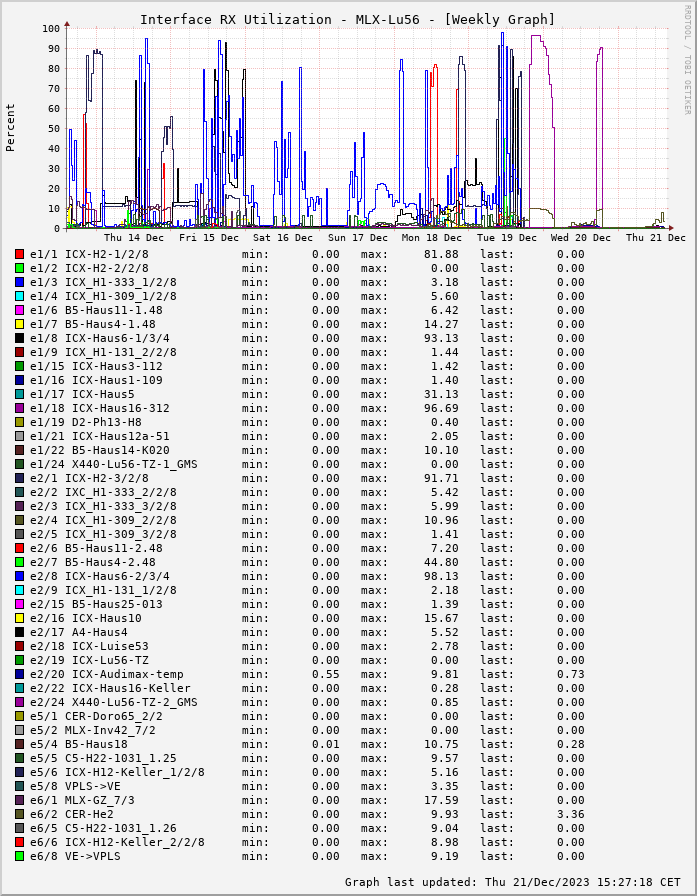Click the blue swatch for e2/8 ICX-Haus6-2/3/4
Image resolution: width=697 pixels, height=896 pixels.
pyautogui.click(x=19, y=576)
